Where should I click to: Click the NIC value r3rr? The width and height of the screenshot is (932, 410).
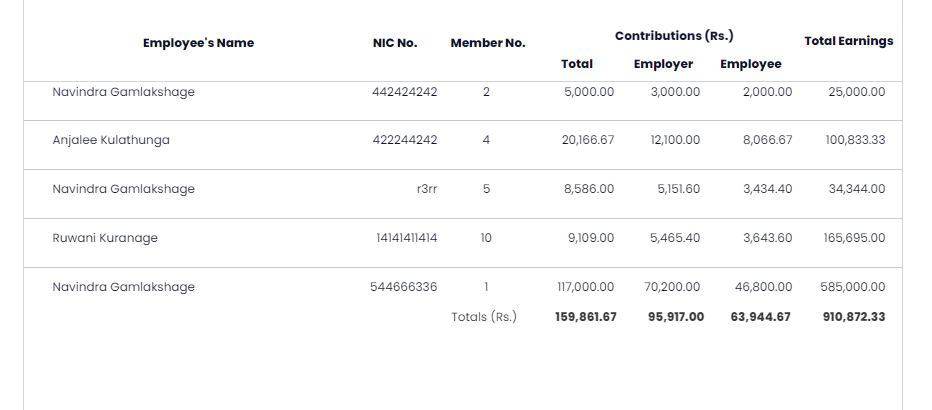coord(426,189)
